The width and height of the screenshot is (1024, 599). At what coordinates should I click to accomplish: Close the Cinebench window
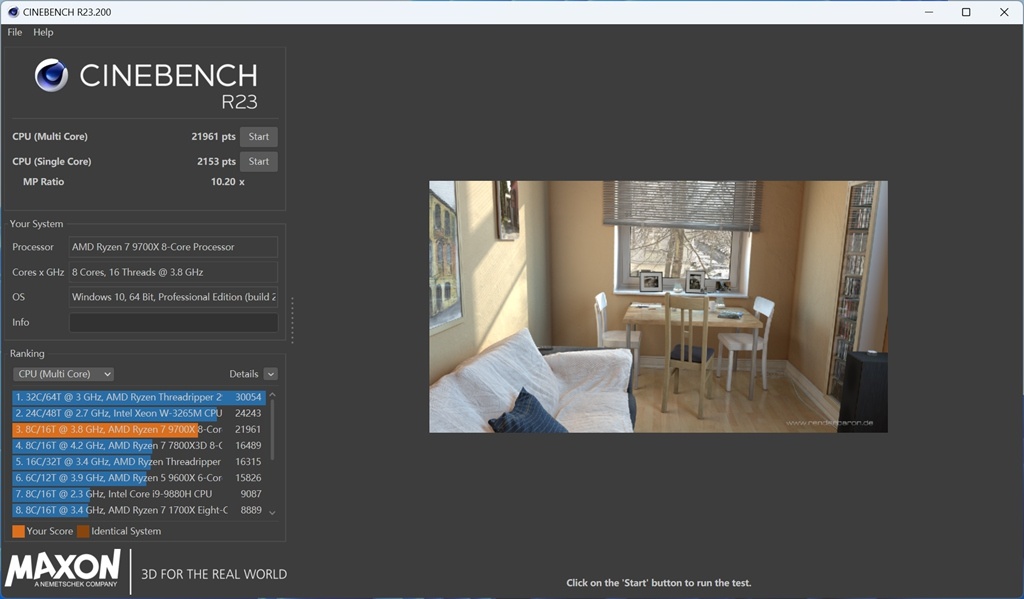[1004, 12]
